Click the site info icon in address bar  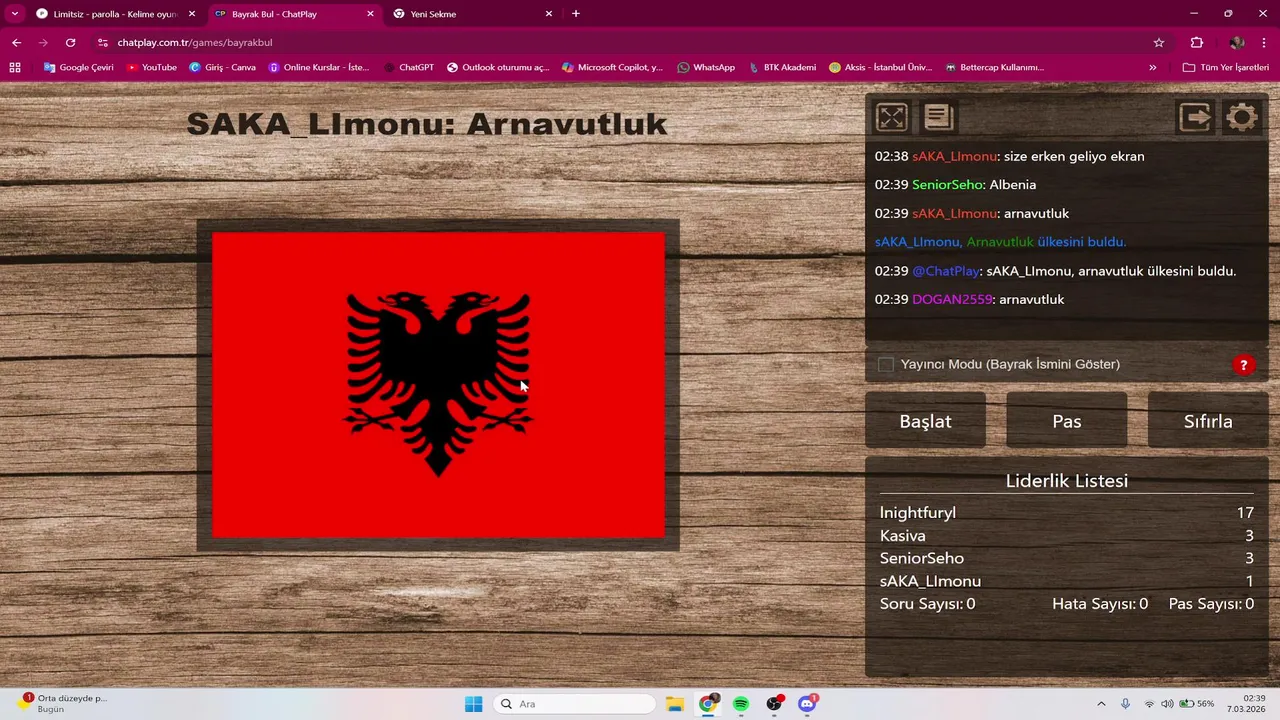pos(103,43)
